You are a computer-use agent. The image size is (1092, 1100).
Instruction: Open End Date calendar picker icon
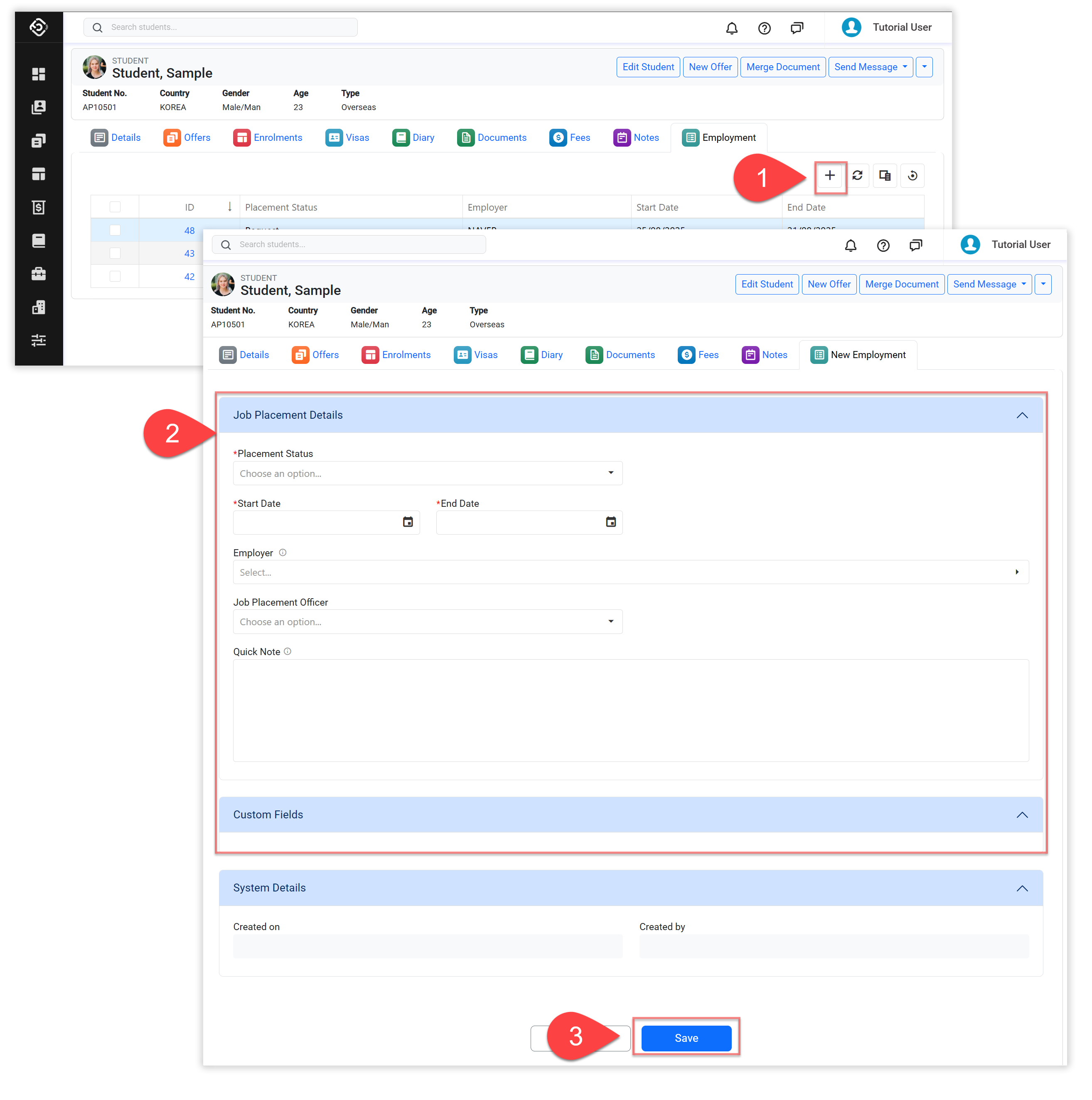[x=610, y=521]
